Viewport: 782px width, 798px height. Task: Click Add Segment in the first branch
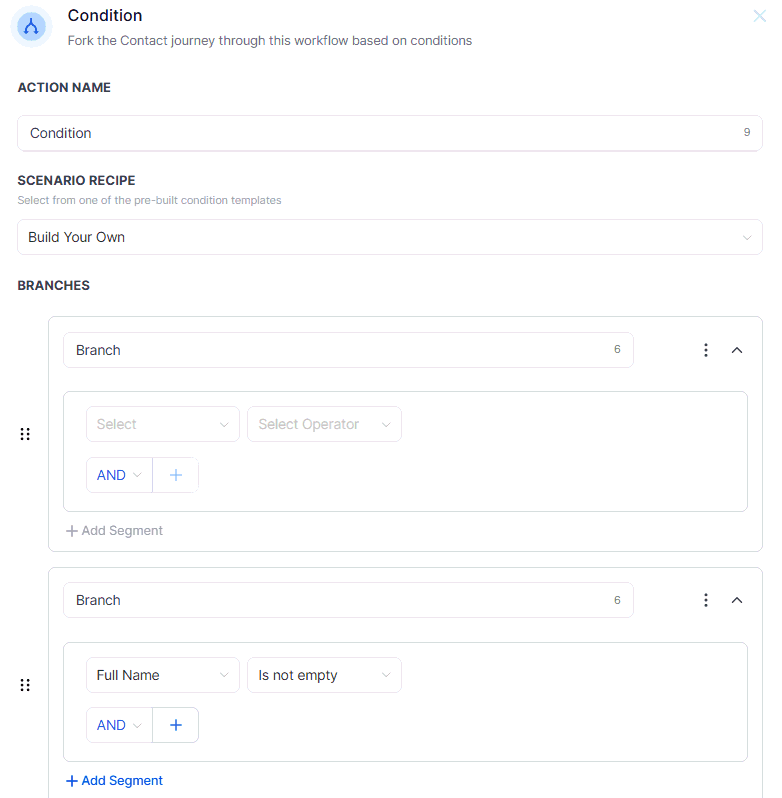[114, 531]
